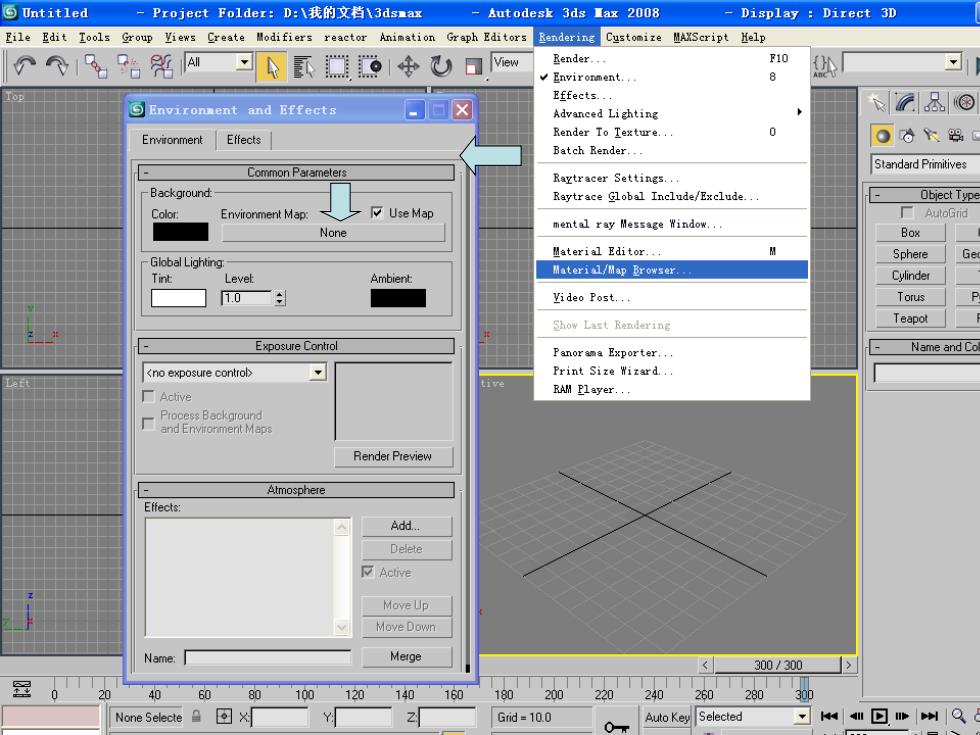Click the Redo arrow in main toolbar
The image size is (980, 735).
tap(57, 66)
